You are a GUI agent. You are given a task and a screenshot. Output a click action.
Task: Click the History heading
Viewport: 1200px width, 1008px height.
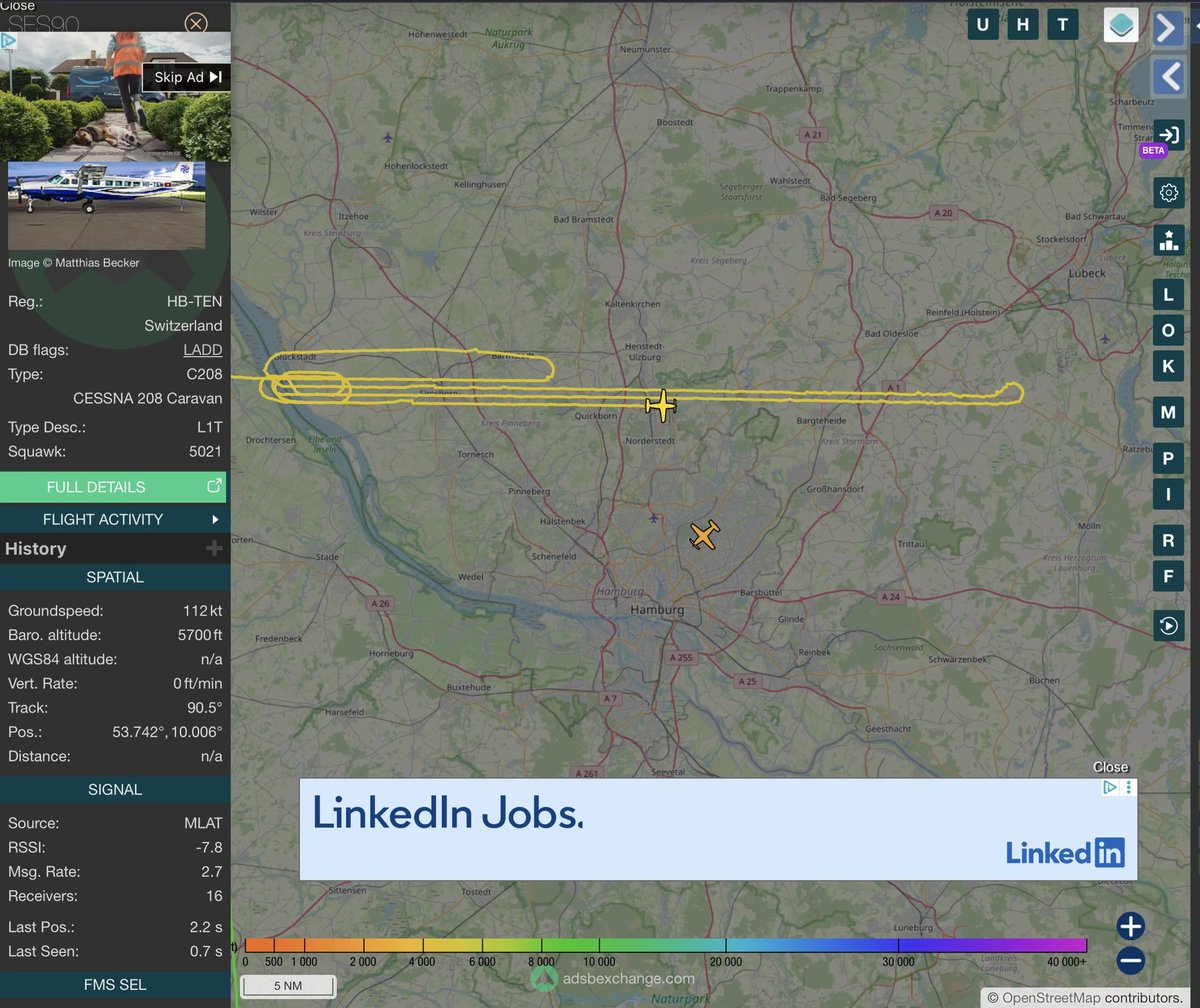tap(36, 548)
